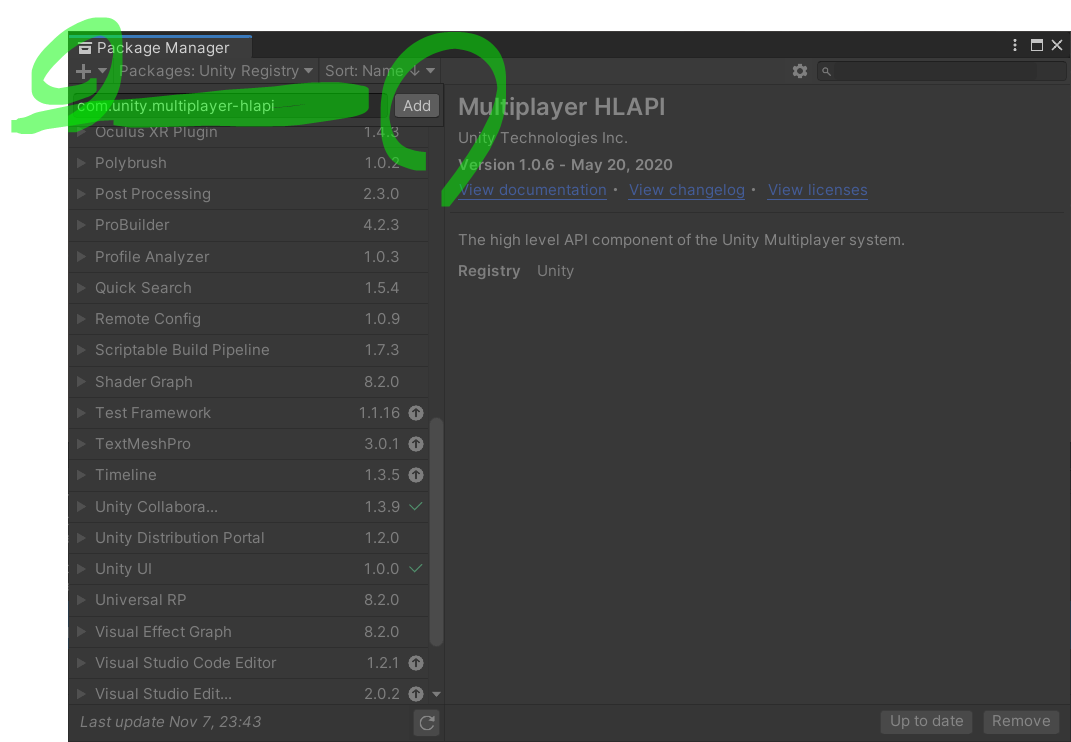Open the View documentation link
Screen dimensions: 1071x742
tap(533, 190)
